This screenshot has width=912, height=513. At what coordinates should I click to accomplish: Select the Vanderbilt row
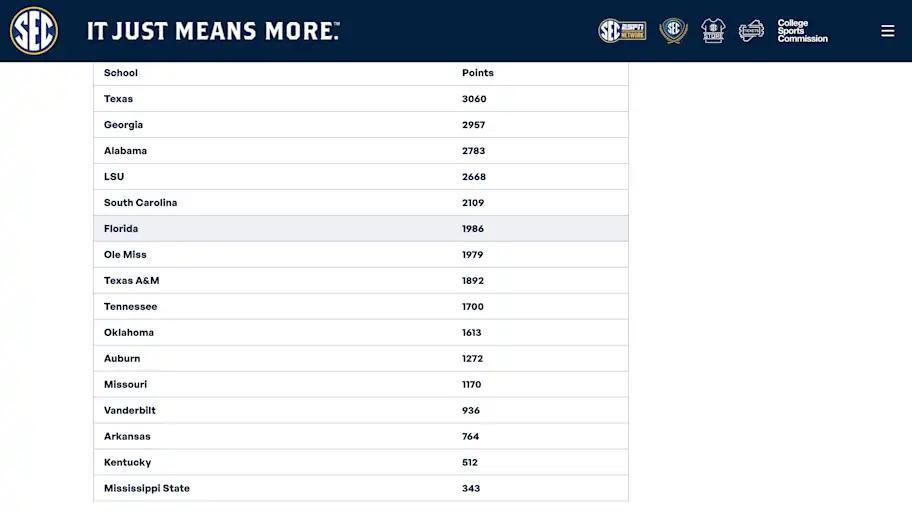click(361, 410)
